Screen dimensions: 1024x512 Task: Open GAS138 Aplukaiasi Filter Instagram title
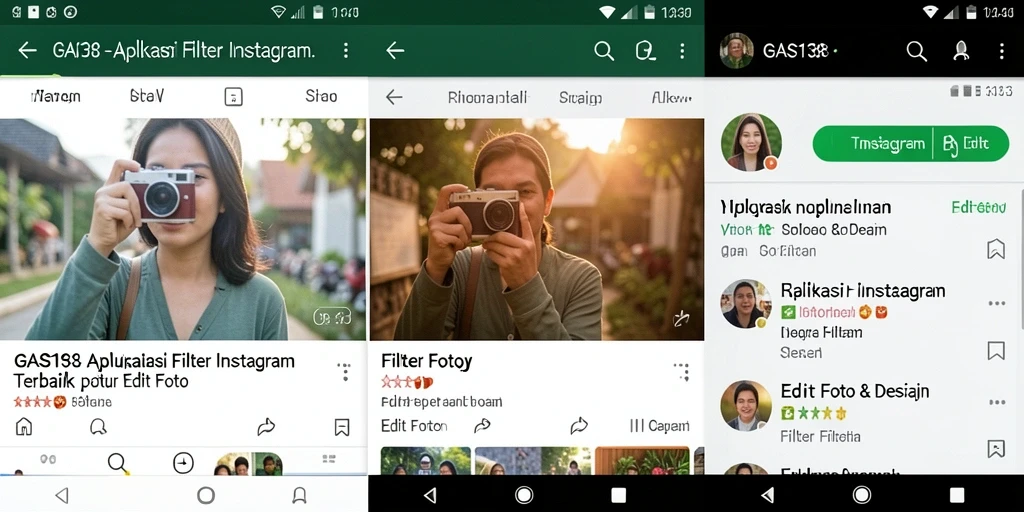coord(154,370)
